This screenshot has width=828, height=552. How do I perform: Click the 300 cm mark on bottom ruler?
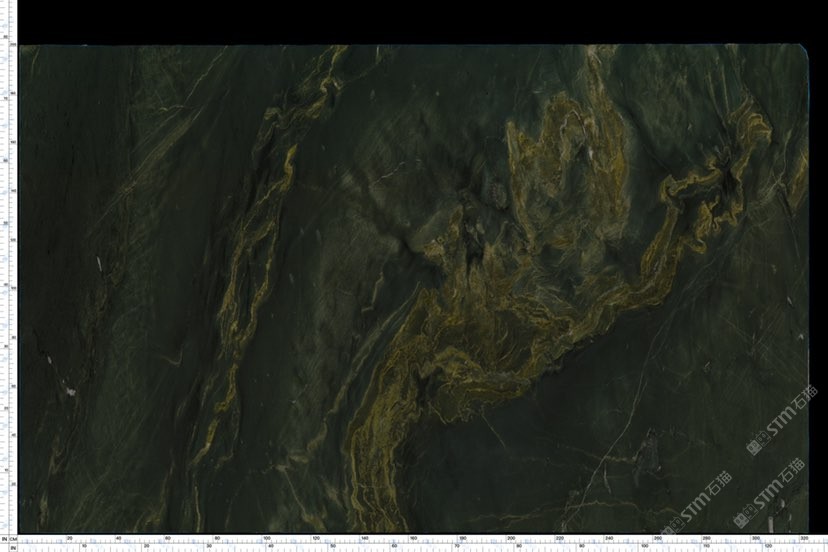click(756, 538)
